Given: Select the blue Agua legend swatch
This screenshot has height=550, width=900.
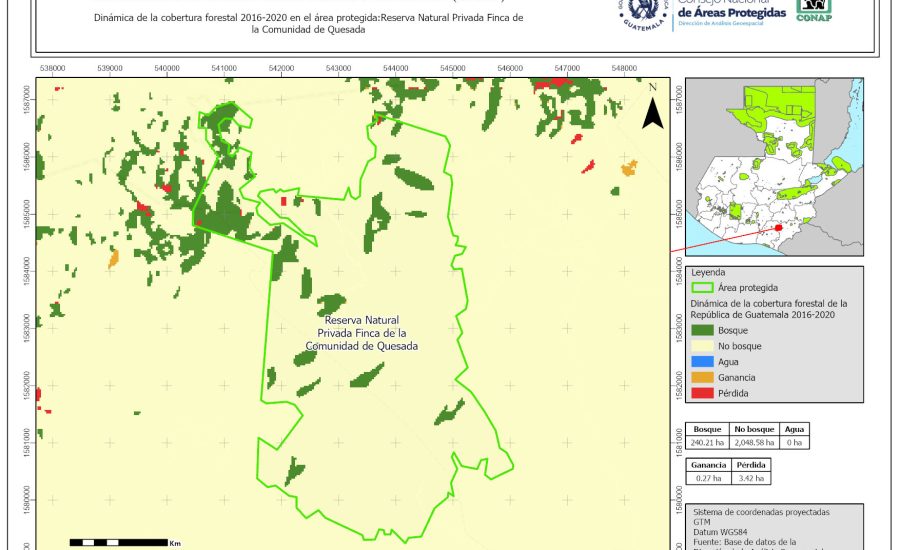Looking at the screenshot, I should tap(703, 361).
